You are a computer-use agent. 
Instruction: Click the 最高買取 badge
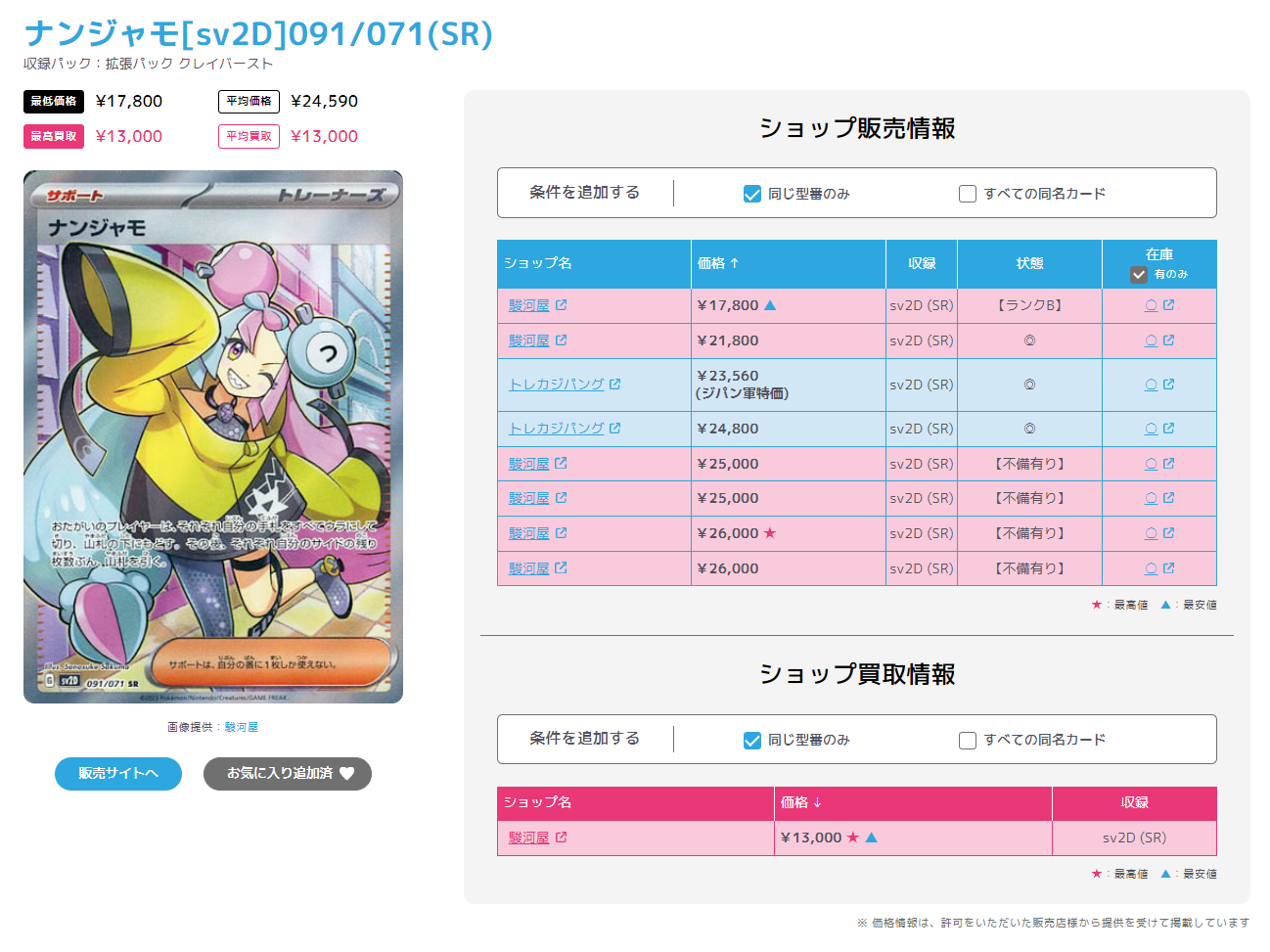[x=54, y=136]
